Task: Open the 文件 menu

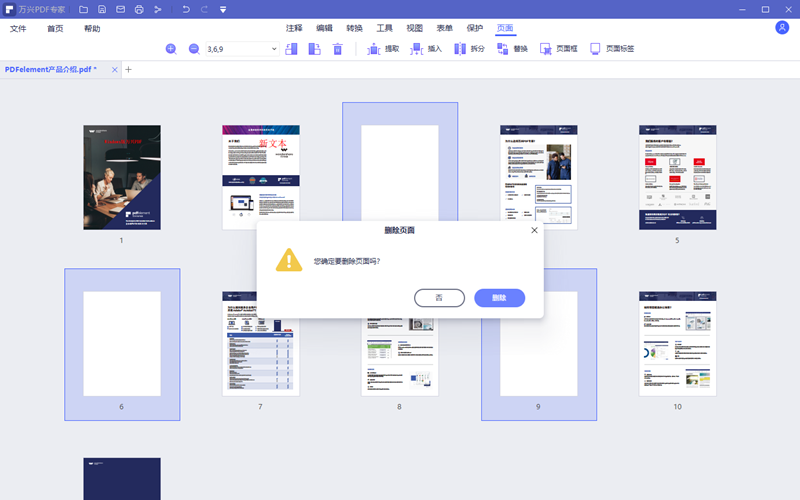Action: (18, 29)
